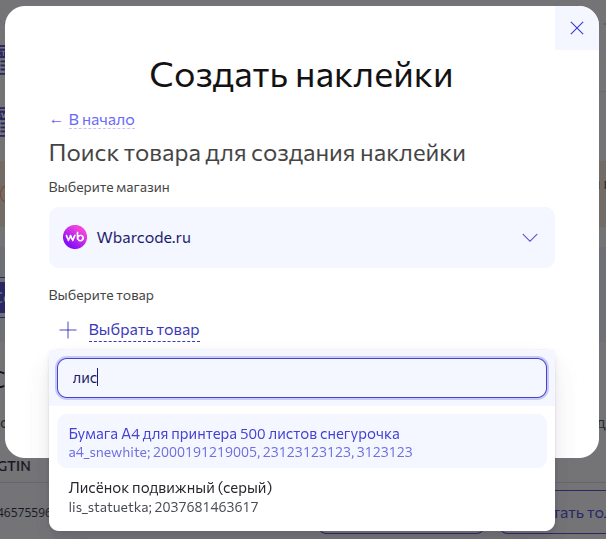
Task: Expand store list using chevron arrow
Action: point(530,238)
